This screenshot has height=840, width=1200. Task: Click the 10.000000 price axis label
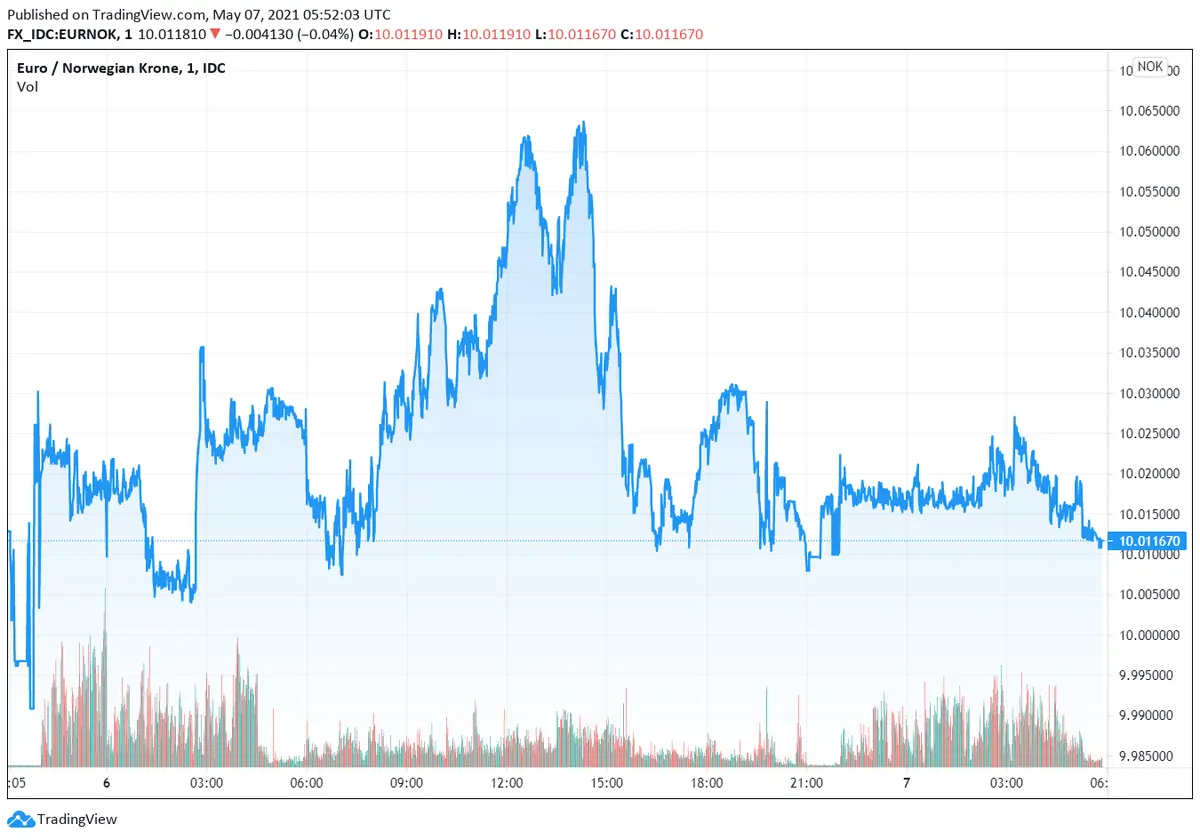pos(1149,635)
